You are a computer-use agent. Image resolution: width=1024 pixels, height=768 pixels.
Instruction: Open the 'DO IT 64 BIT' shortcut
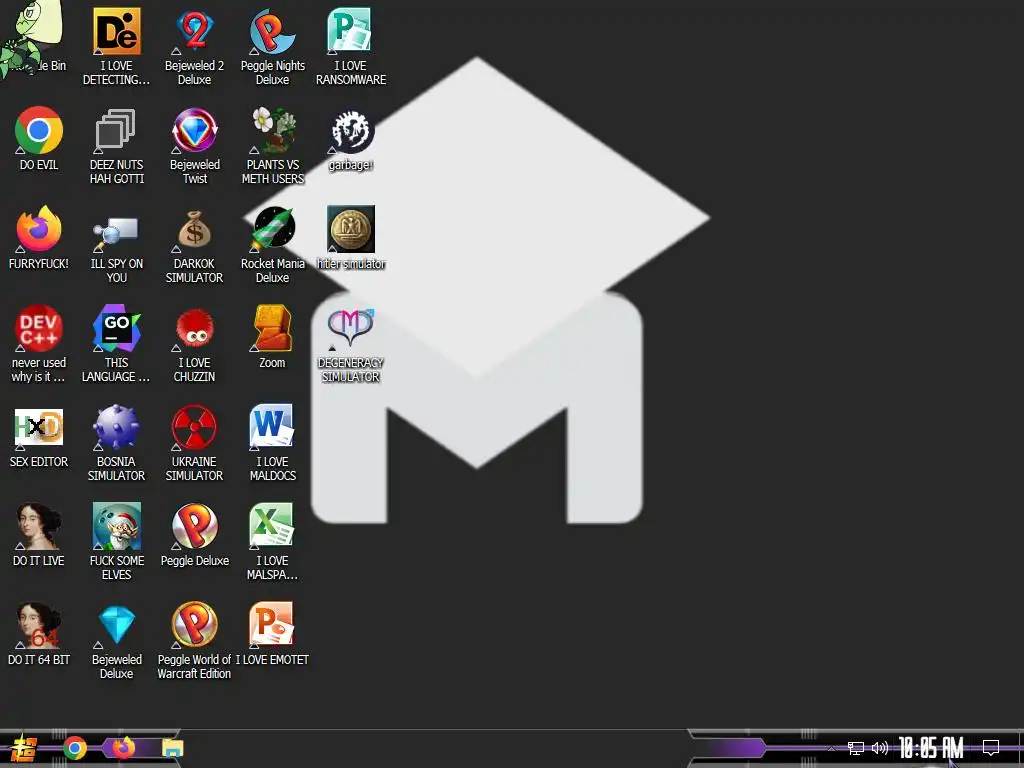[x=39, y=635]
